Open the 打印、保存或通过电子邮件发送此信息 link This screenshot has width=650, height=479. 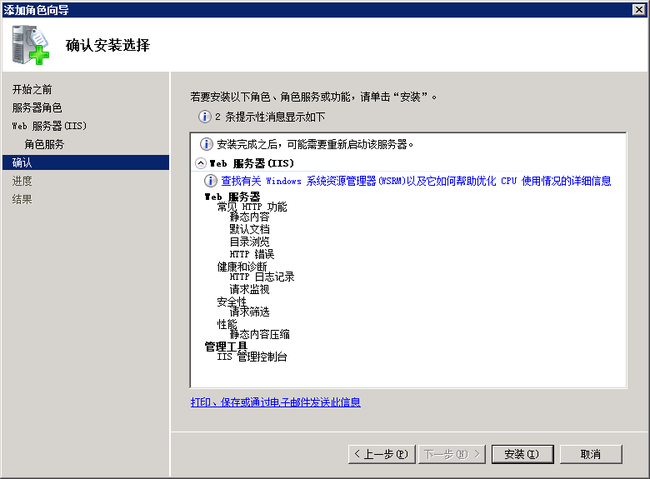(x=275, y=402)
